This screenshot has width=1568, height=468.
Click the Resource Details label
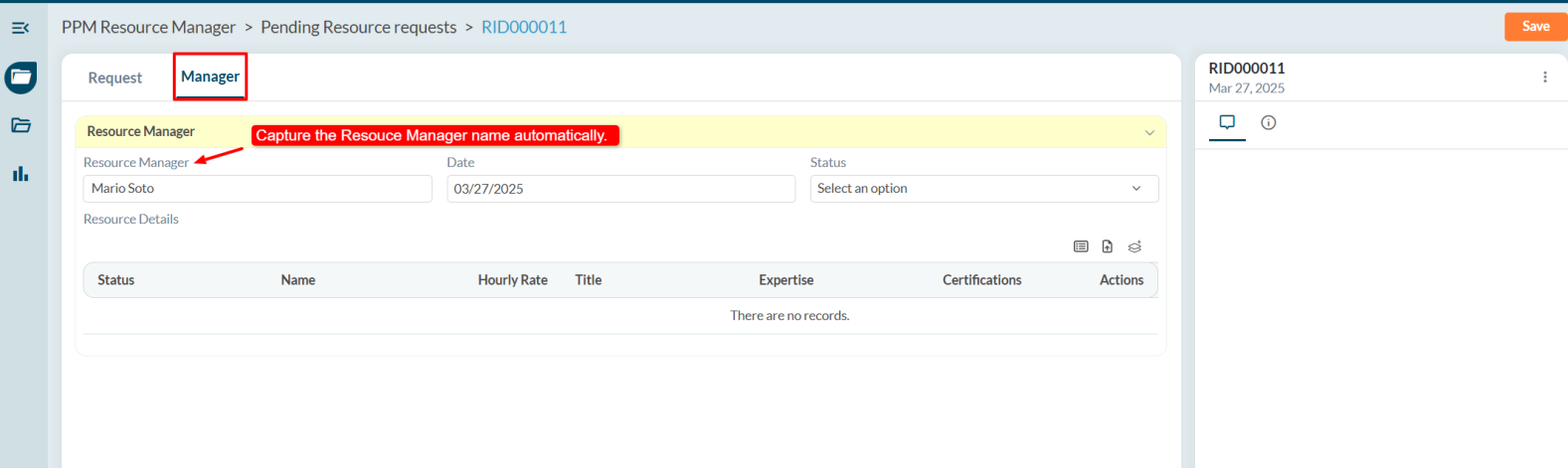[x=131, y=220]
